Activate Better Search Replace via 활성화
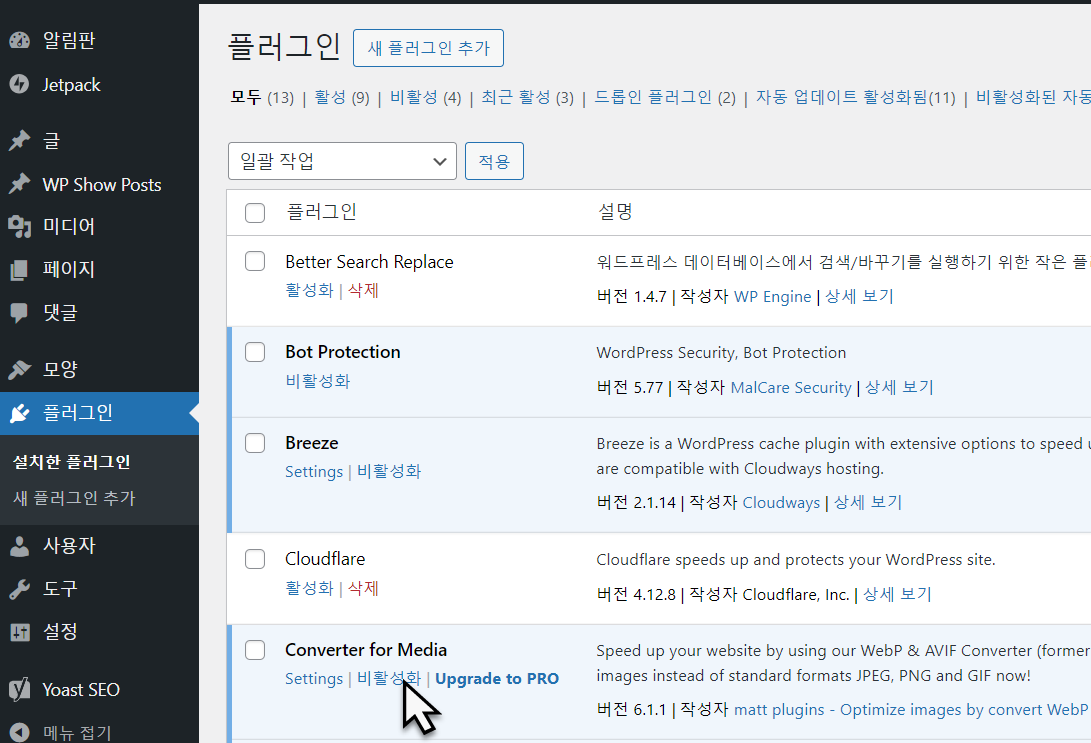 [x=309, y=290]
